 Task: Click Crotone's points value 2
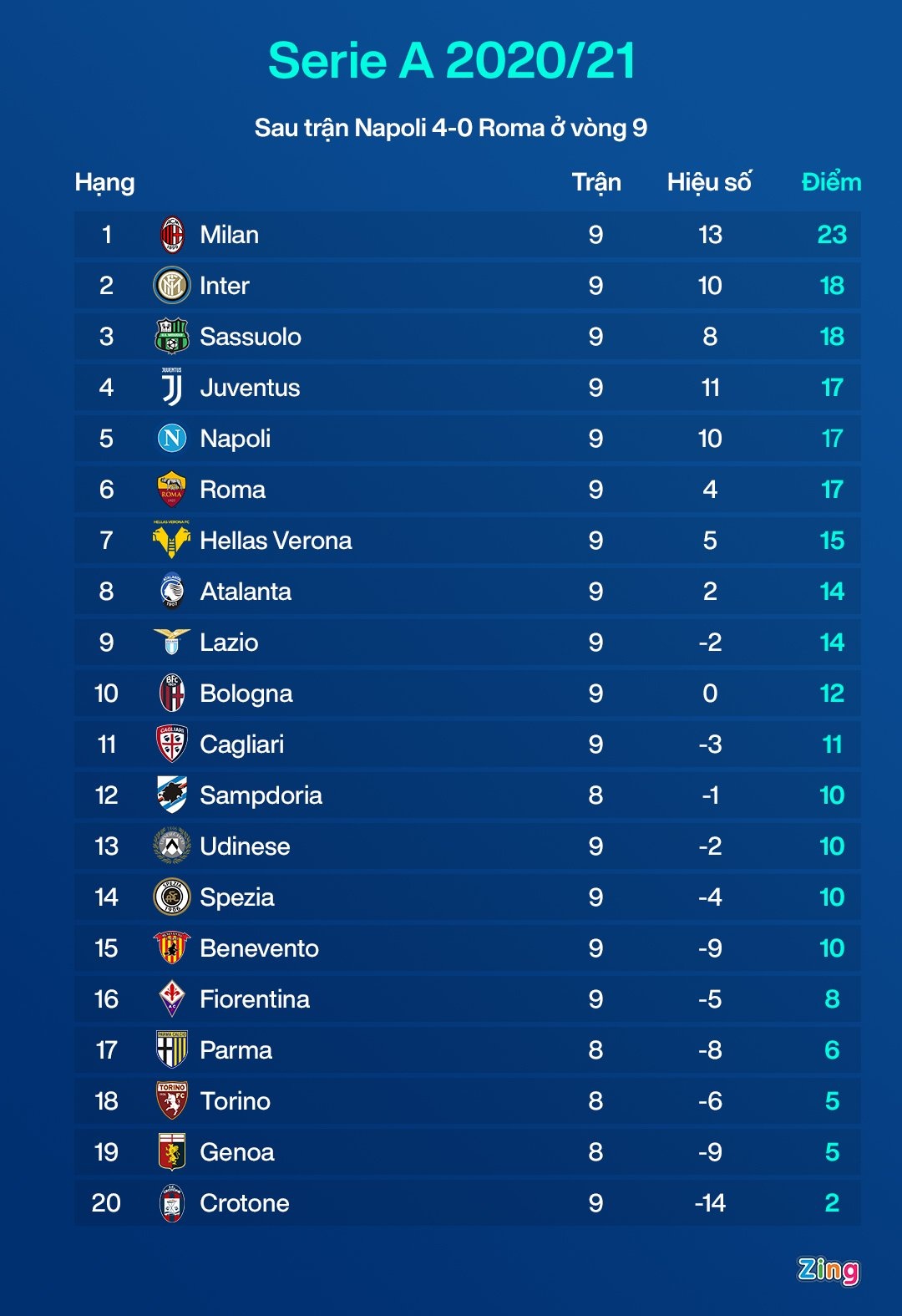coord(832,1203)
